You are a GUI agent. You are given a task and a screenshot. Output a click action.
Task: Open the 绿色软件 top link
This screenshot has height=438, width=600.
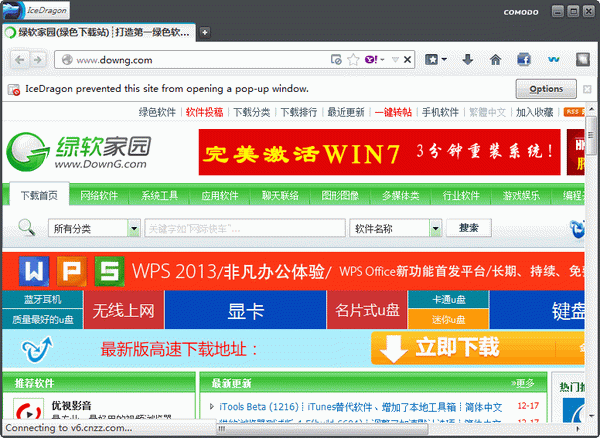(157, 112)
